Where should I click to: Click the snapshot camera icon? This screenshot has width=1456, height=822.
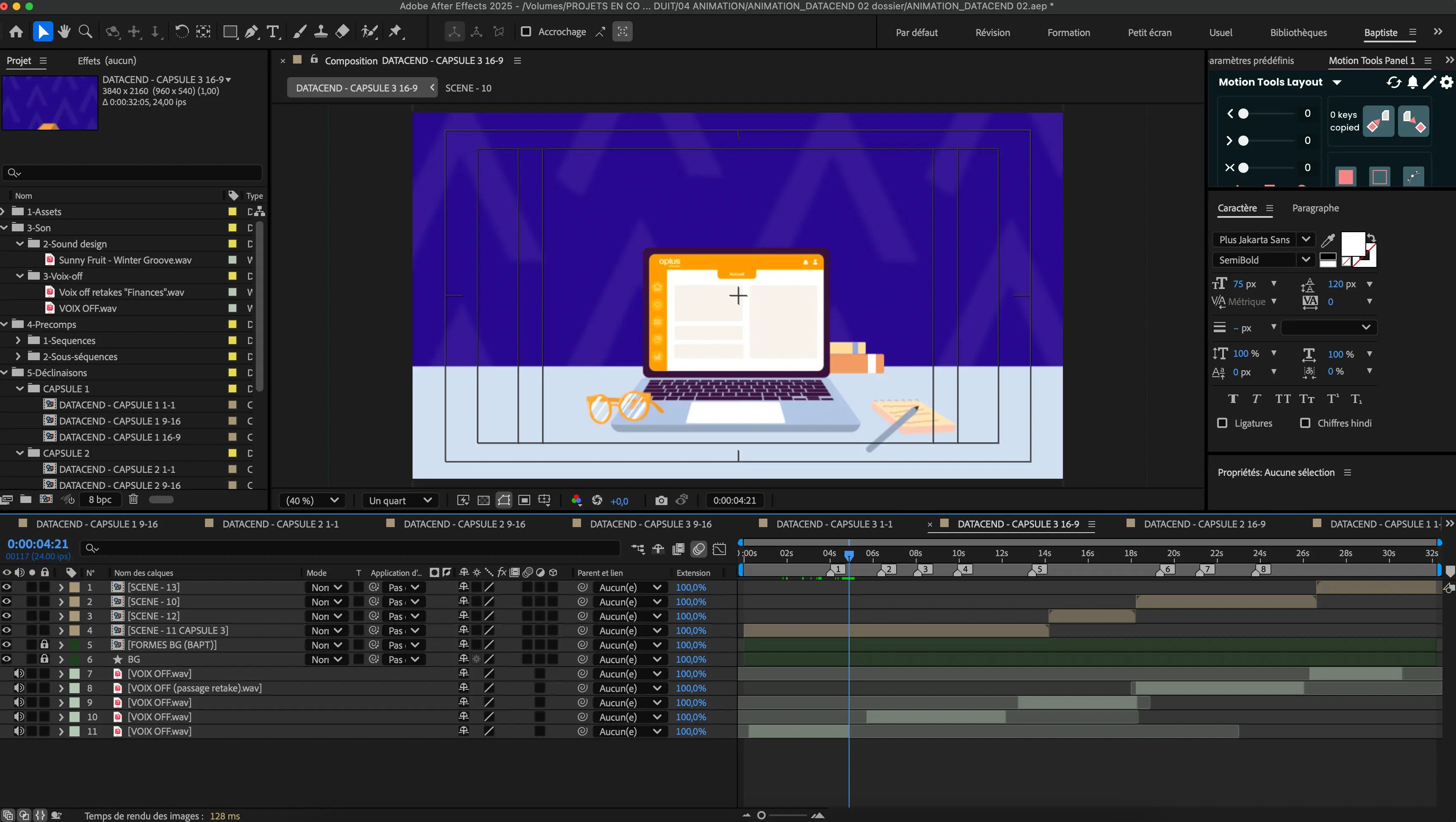[661, 500]
